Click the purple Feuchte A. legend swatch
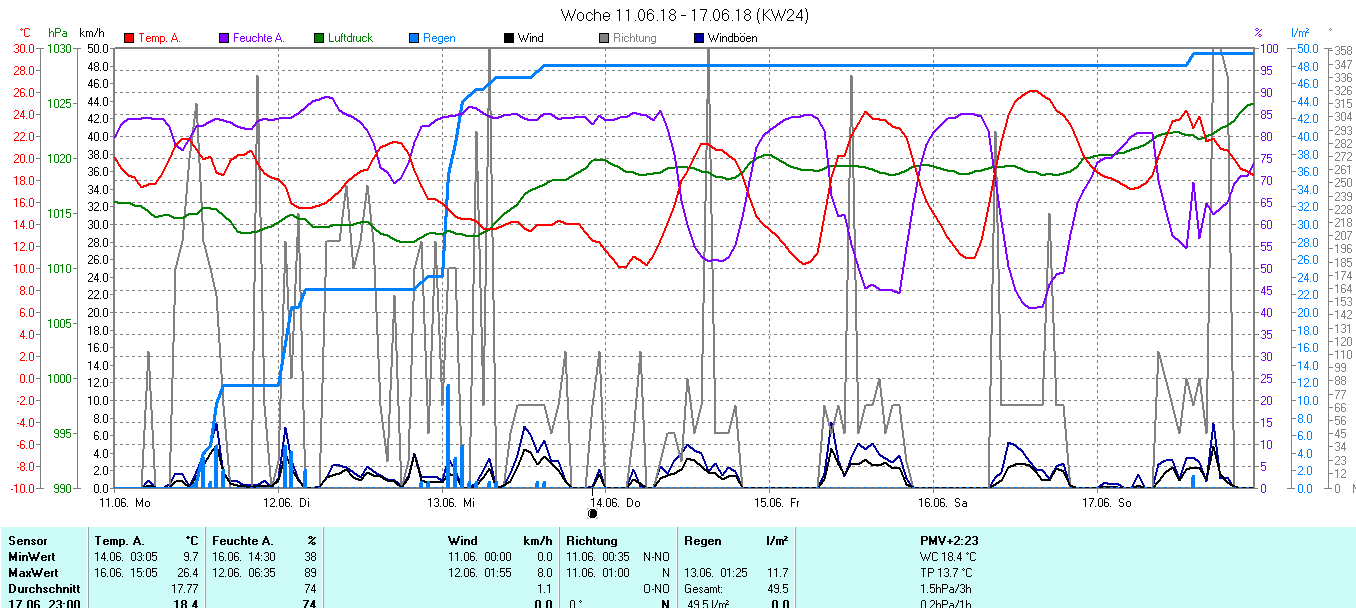Screen dimensions: 1356x608 click(x=224, y=38)
